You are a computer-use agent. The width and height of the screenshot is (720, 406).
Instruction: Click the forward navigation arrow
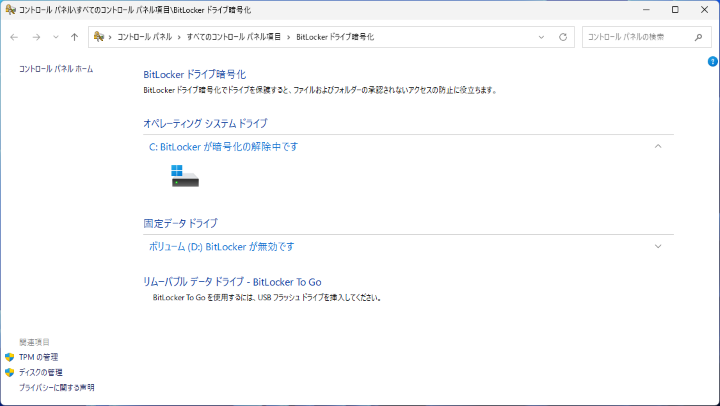click(36, 37)
